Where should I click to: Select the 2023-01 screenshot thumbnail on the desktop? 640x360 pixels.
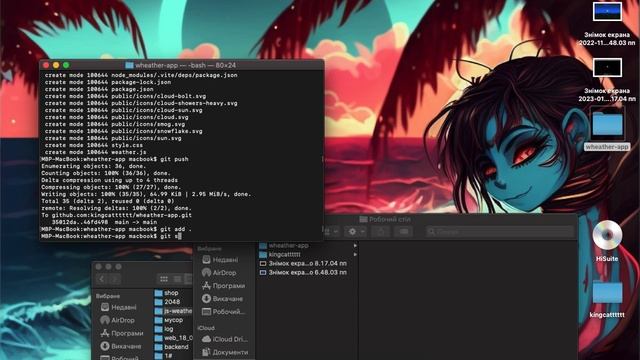[607, 67]
